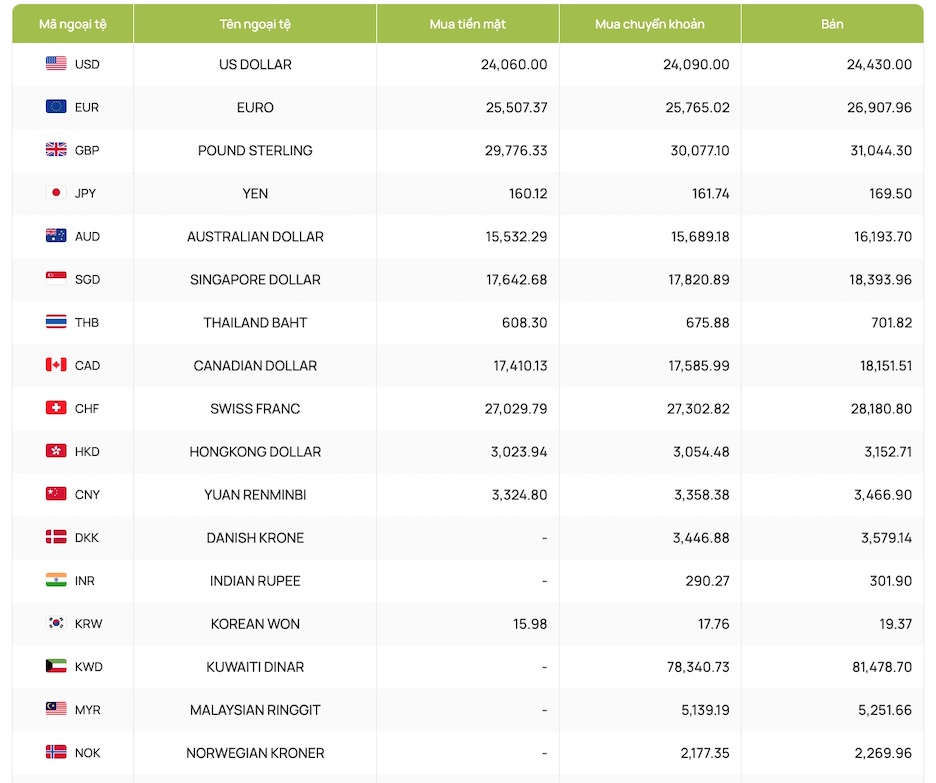
Task: Click the USD selling rate 24,430.00
Action: (879, 64)
